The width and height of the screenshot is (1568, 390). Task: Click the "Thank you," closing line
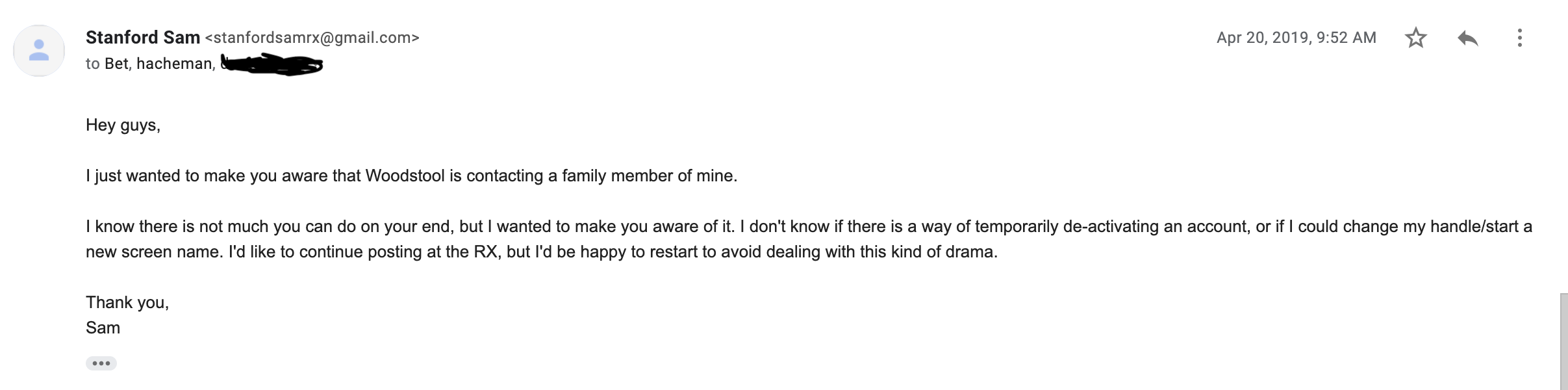click(127, 302)
